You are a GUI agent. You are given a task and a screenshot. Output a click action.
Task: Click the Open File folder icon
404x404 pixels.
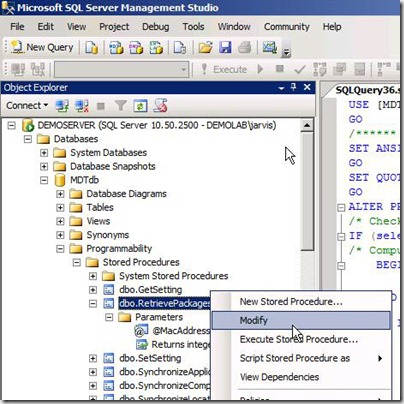point(205,47)
